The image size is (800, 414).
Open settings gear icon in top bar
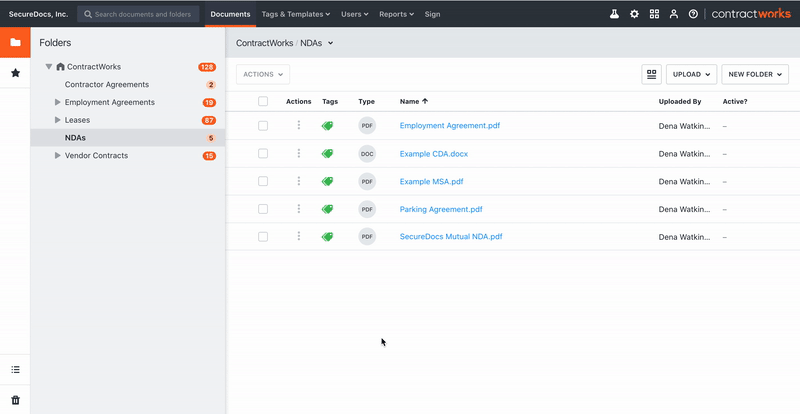634,14
